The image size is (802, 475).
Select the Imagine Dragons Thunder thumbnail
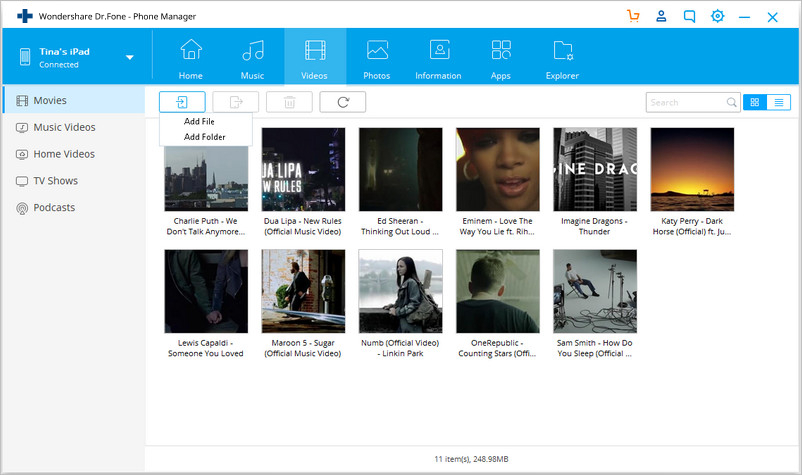595,169
